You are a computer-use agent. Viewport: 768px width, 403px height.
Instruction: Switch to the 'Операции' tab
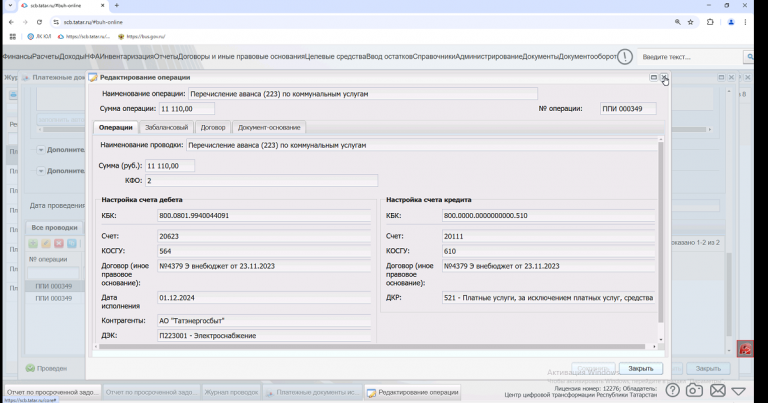pyautogui.click(x=116, y=127)
